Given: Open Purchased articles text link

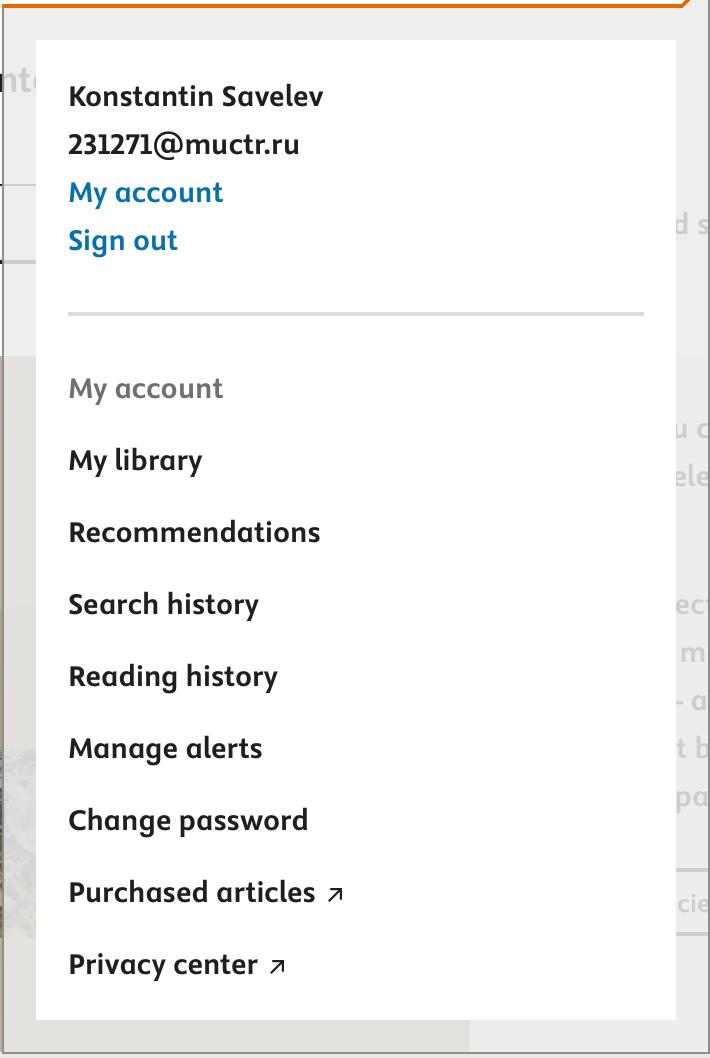Looking at the screenshot, I should (x=192, y=893).
